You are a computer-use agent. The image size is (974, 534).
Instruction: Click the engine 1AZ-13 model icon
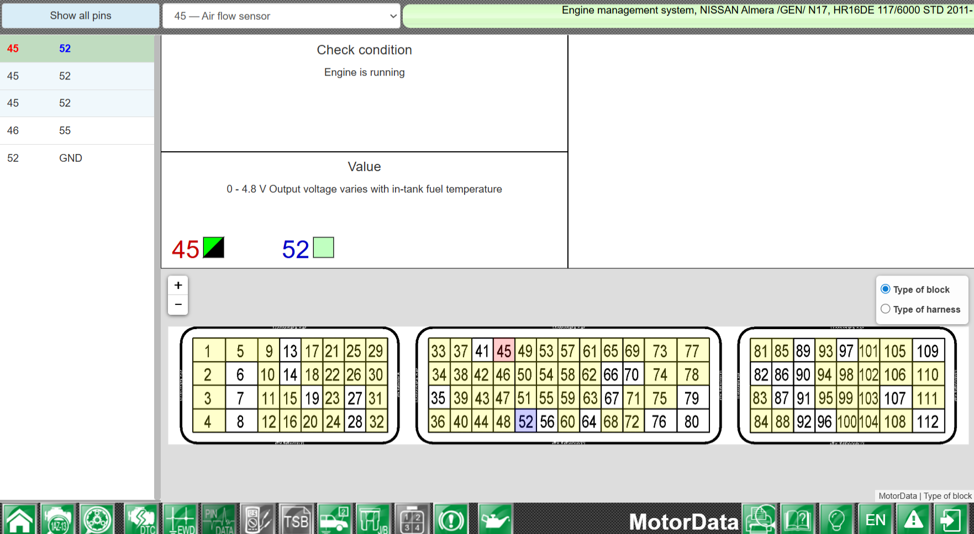point(58,519)
